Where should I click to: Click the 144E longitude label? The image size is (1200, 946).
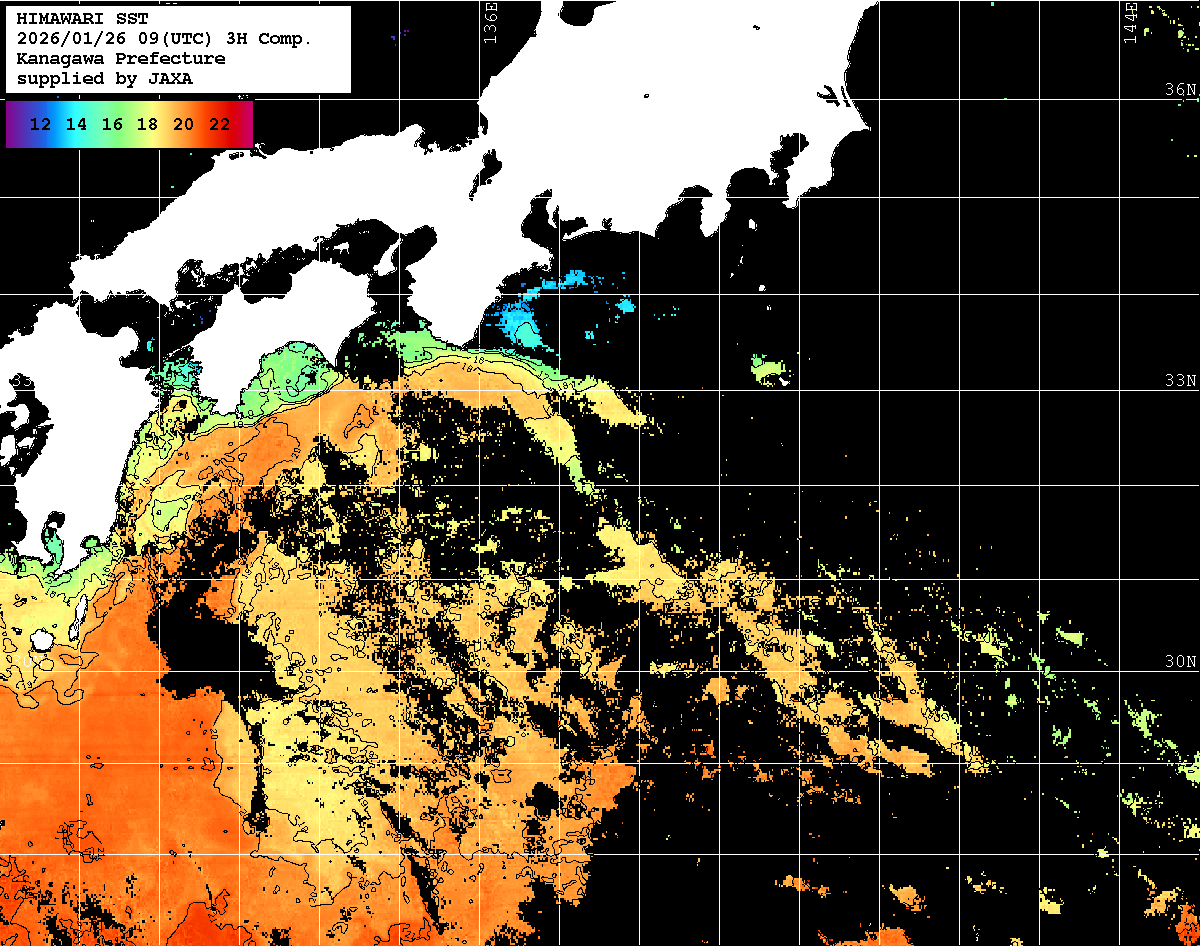(1130, 22)
